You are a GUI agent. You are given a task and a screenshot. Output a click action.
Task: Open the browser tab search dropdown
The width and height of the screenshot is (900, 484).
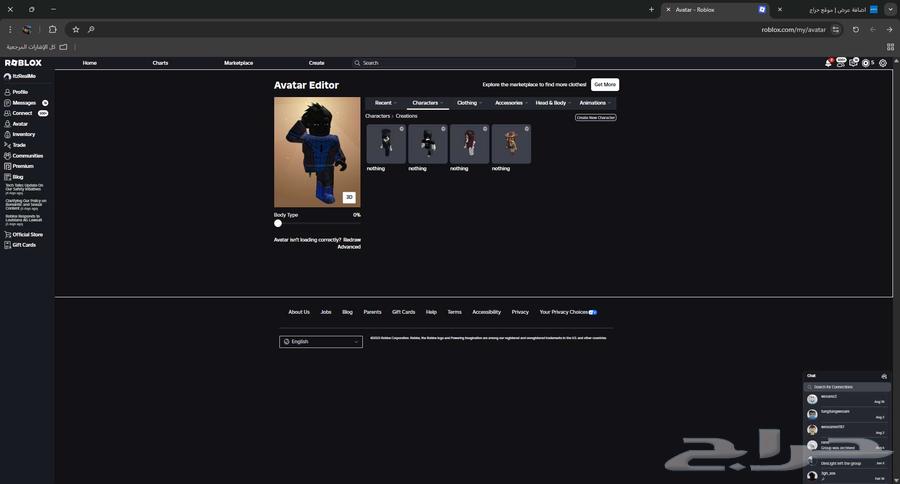point(890,10)
